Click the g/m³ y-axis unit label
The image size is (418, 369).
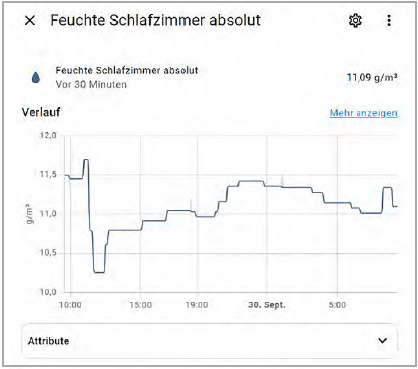[30, 214]
